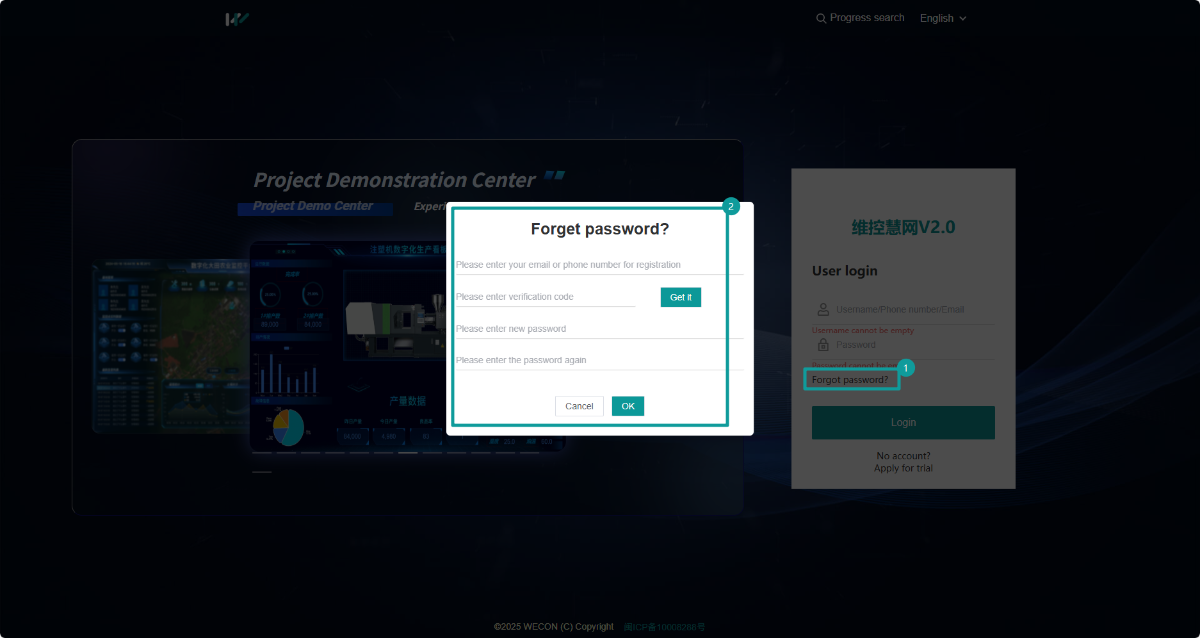Cancel the forget password dialog
The image size is (1200, 638).
(579, 406)
